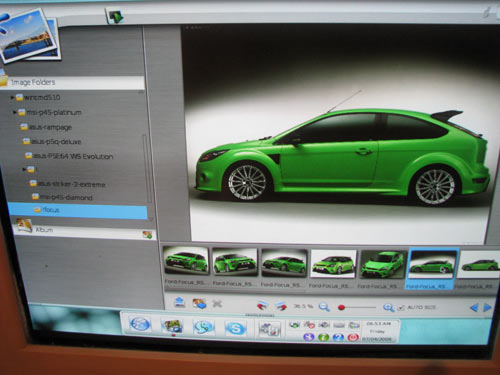Delete the photo with the gray X
500x375 pixels.
[x=217, y=304]
